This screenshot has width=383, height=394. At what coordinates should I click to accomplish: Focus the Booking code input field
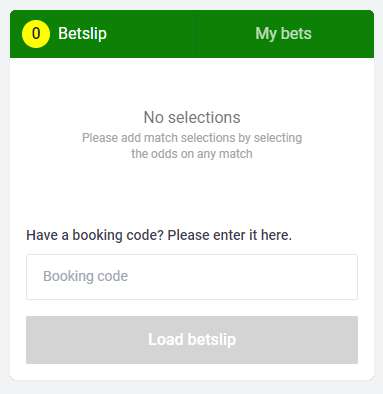click(192, 277)
